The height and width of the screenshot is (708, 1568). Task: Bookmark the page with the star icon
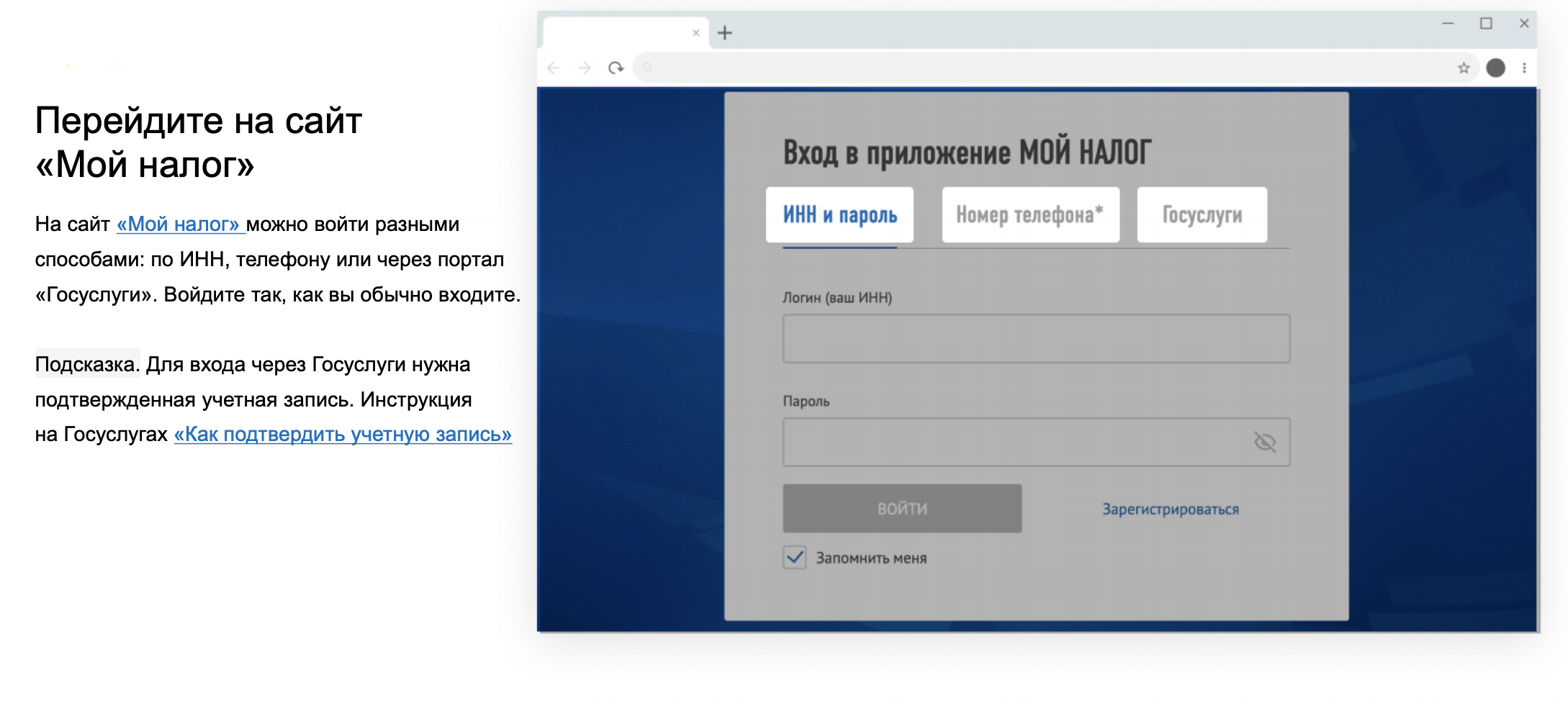tap(1464, 68)
